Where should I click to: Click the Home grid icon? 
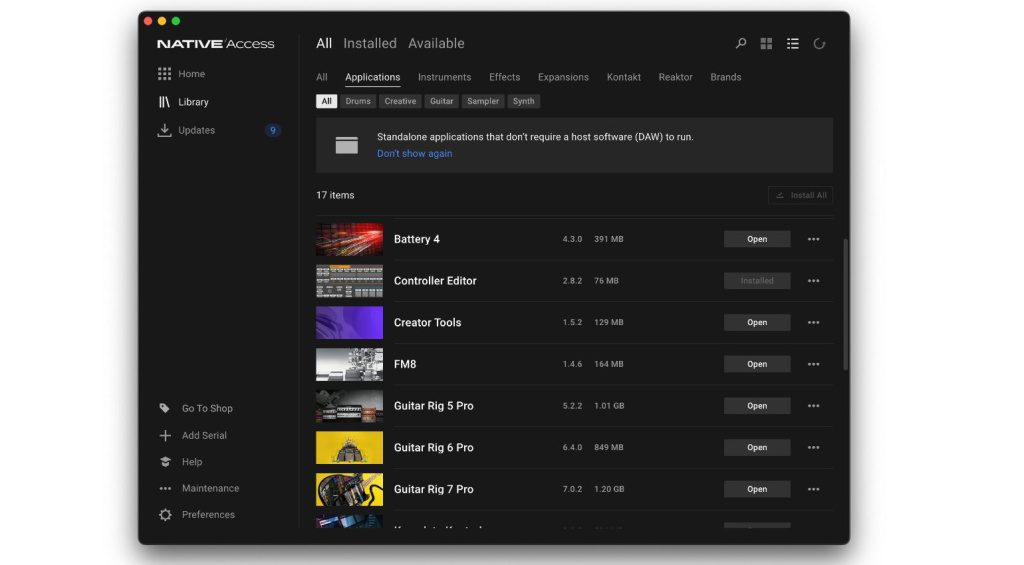[x=164, y=74]
